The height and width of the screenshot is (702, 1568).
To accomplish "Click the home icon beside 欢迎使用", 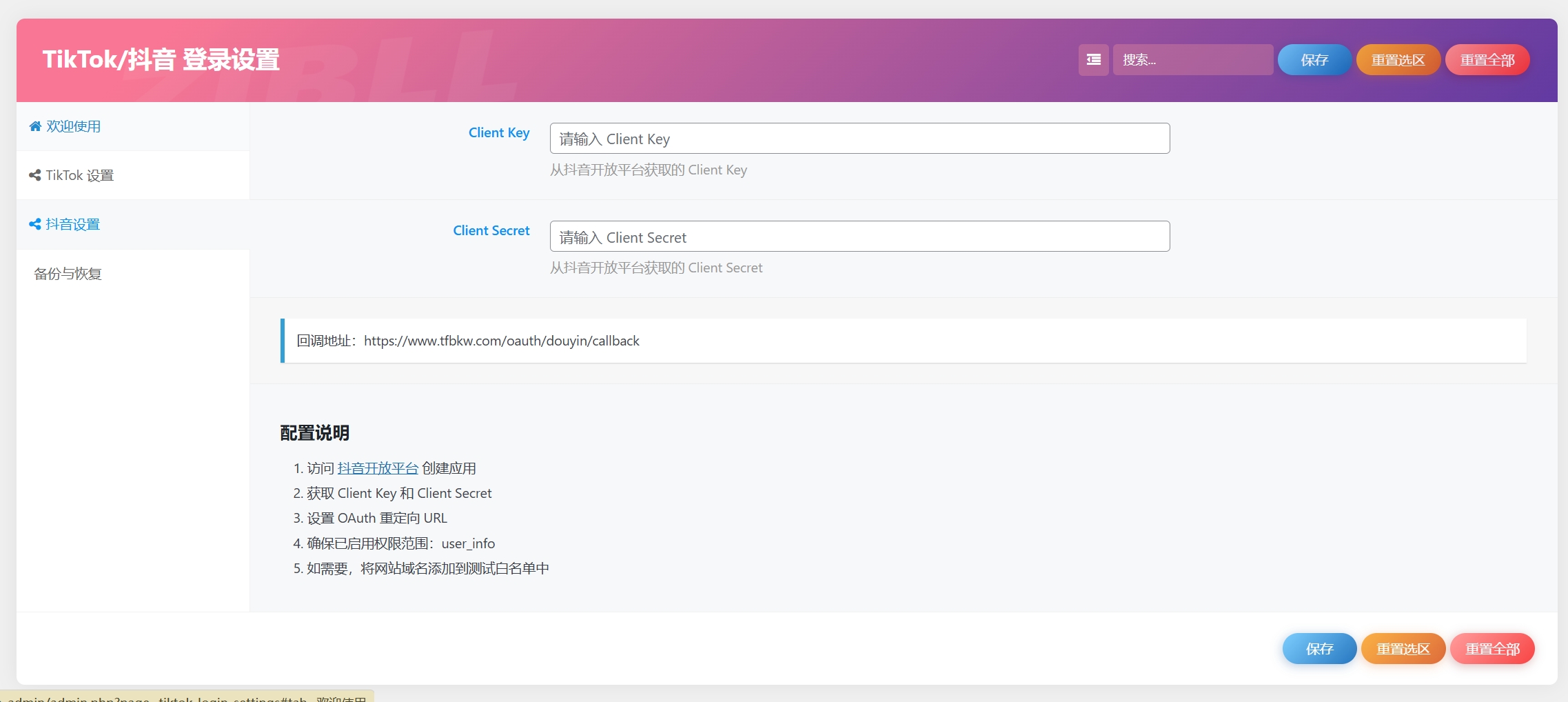I will (35, 126).
